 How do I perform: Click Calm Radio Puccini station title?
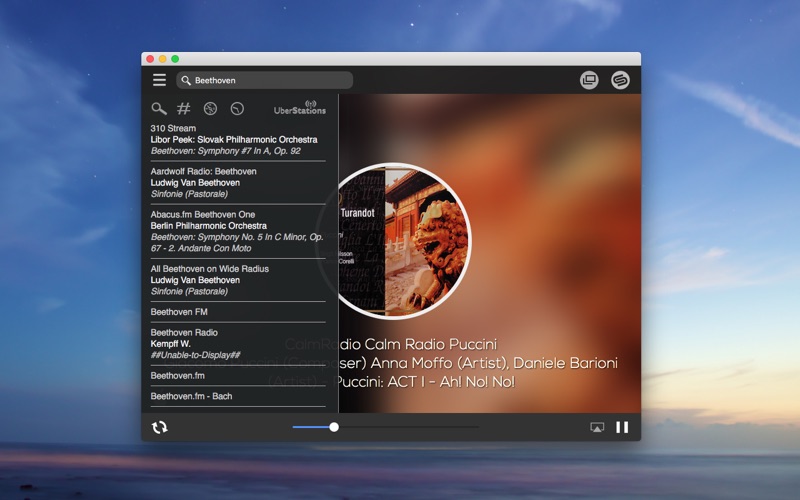coord(390,344)
